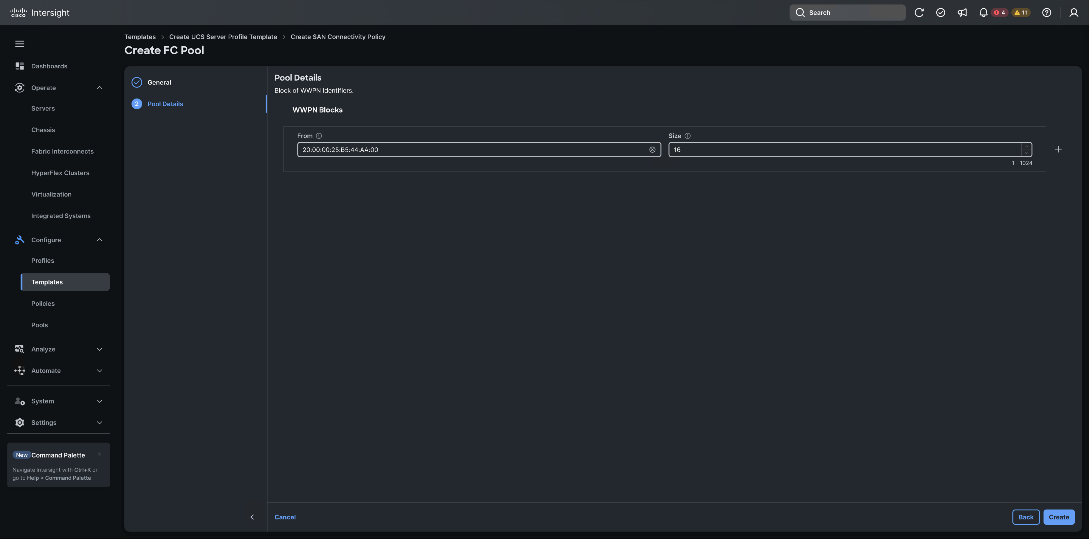Go to Dashboards

[49, 66]
